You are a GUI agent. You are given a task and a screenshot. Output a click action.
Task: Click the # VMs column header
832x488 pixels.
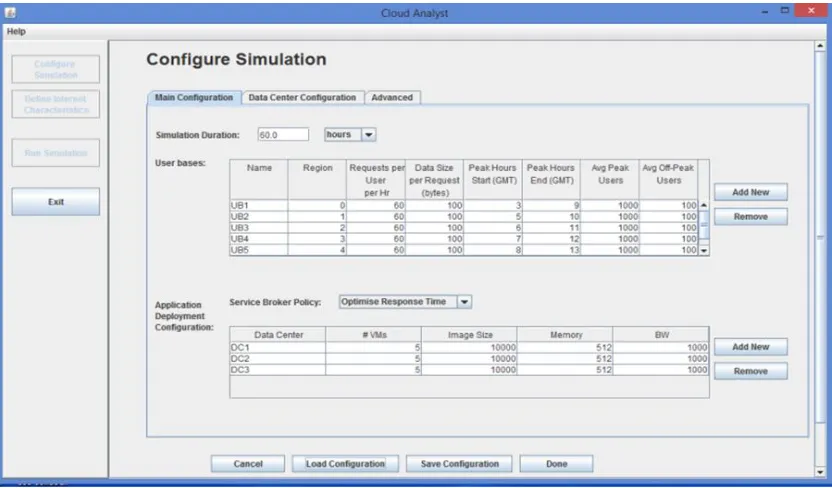374,335
